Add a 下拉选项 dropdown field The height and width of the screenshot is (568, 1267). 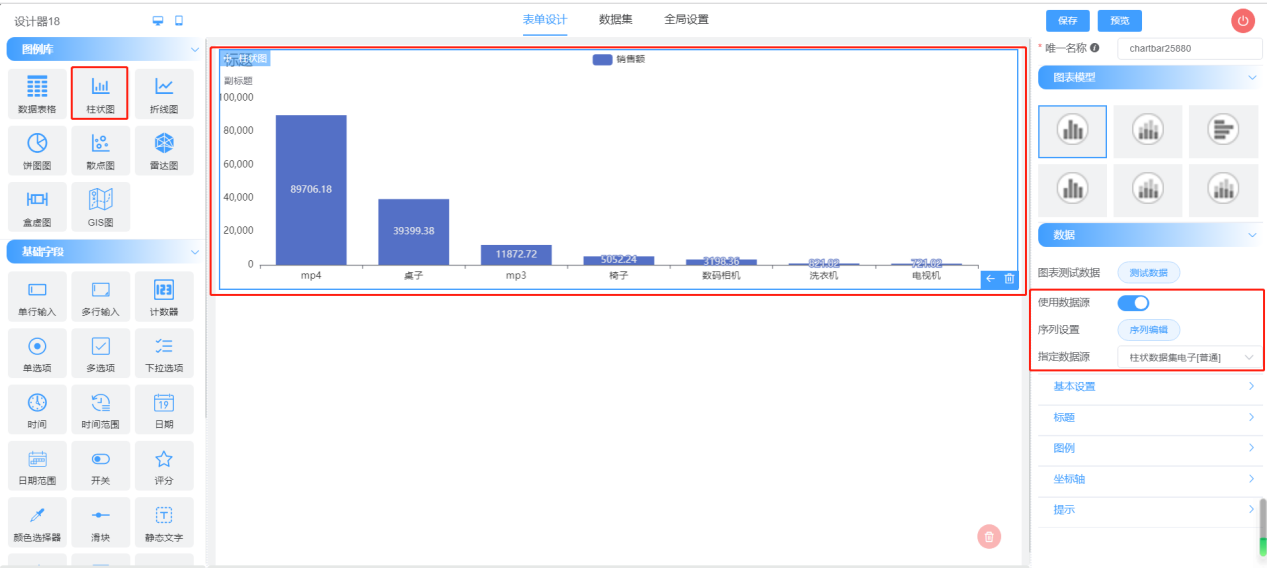(164, 353)
